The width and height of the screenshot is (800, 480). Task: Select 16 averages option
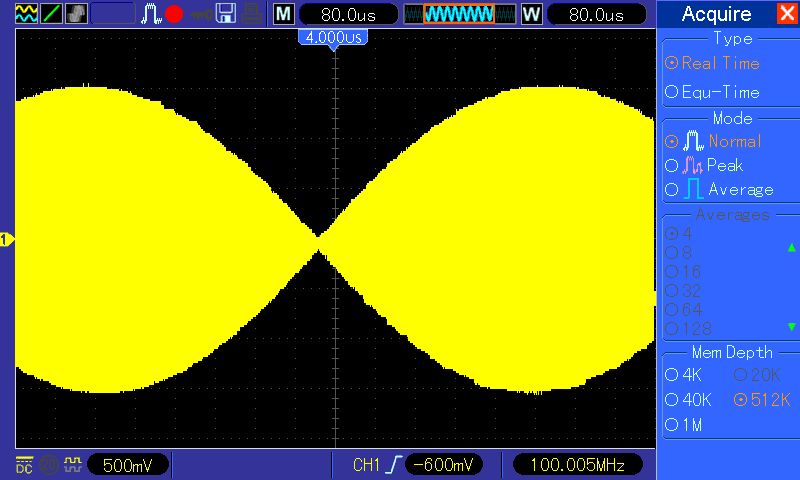[683, 271]
